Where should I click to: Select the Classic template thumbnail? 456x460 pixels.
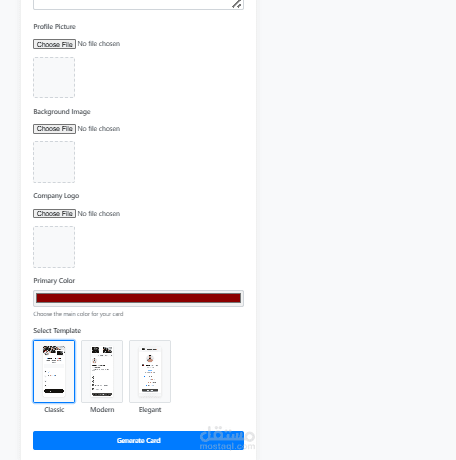[x=54, y=371]
